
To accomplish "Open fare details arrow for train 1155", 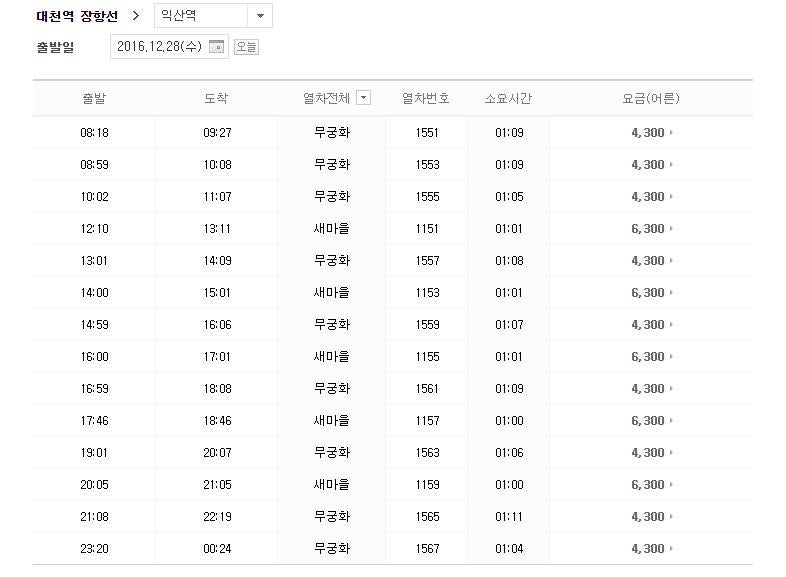I will tap(671, 357).
